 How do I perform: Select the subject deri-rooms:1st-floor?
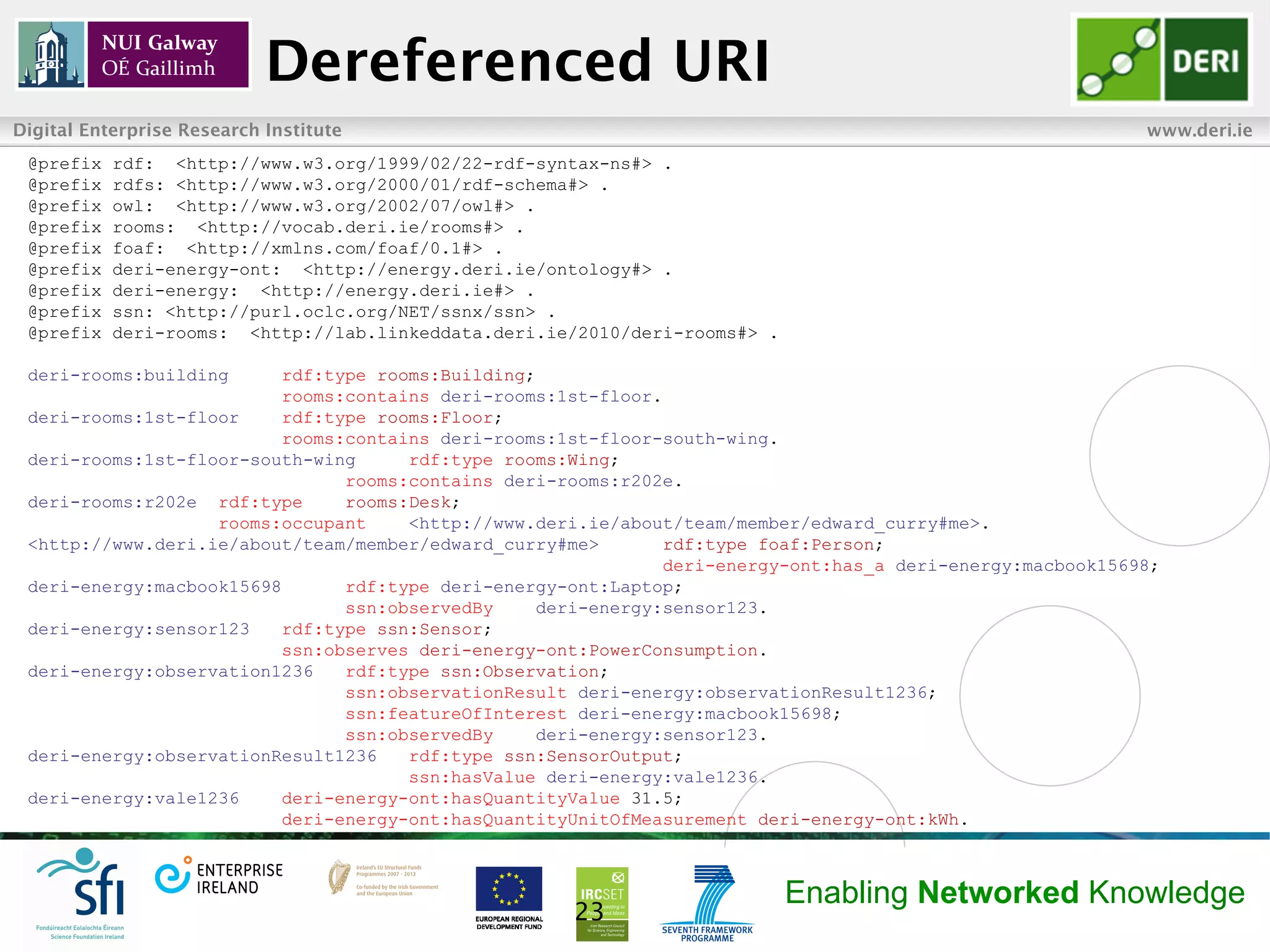[x=133, y=418]
